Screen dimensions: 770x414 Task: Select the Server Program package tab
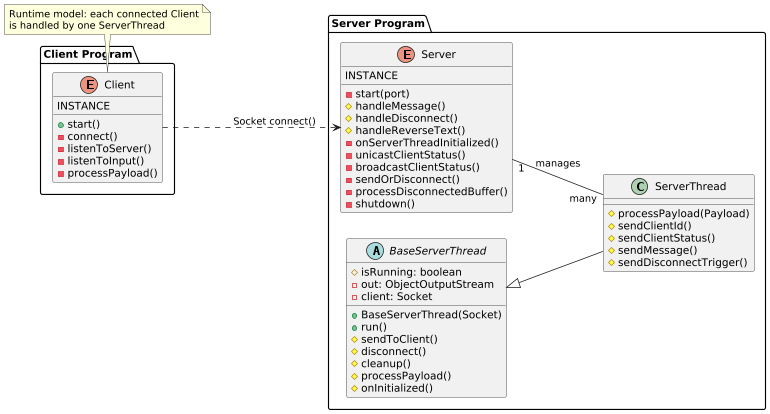click(378, 23)
